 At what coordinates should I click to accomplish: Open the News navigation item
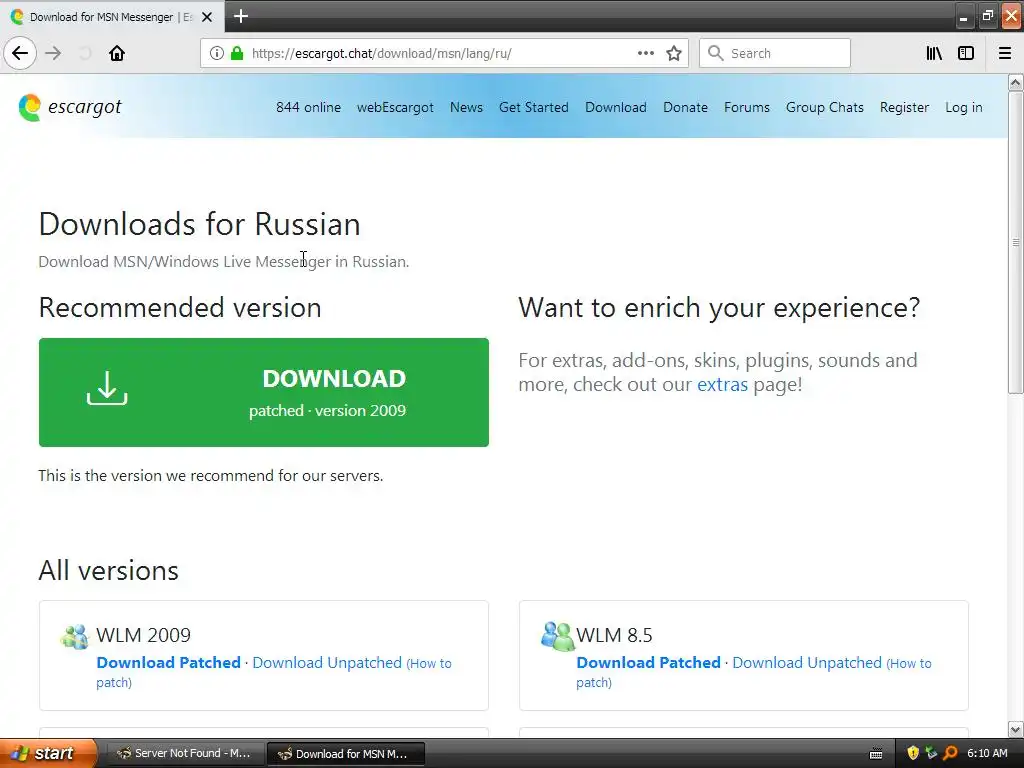pyautogui.click(x=466, y=107)
